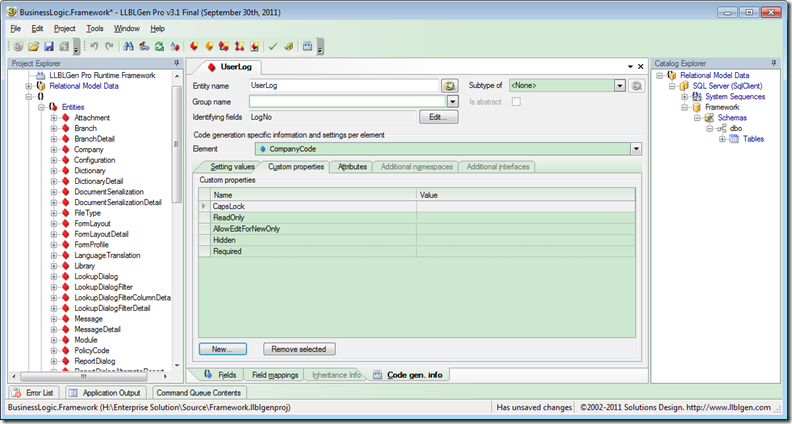Select the Hidden property row
792x424 pixels.
pyautogui.click(x=417, y=240)
